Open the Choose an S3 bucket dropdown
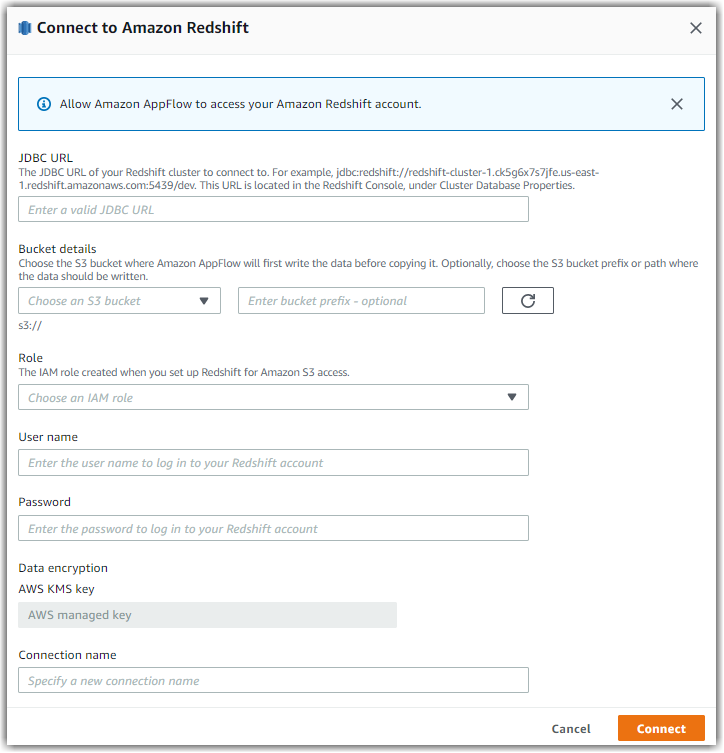Screen dimensions: 724x753 [x=120, y=301]
